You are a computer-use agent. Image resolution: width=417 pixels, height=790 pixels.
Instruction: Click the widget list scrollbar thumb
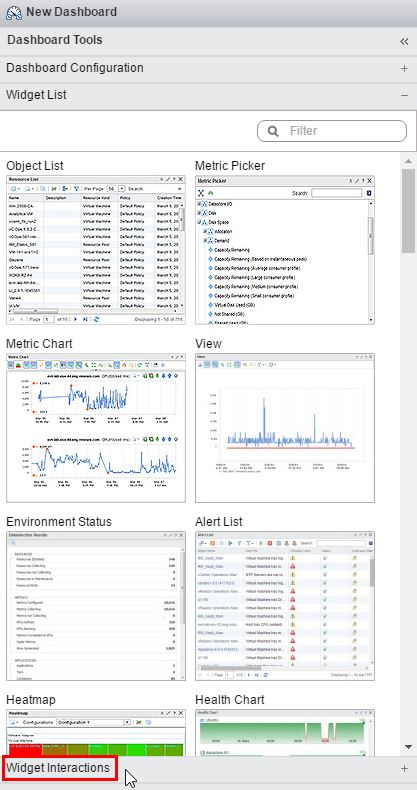[x=408, y=210]
